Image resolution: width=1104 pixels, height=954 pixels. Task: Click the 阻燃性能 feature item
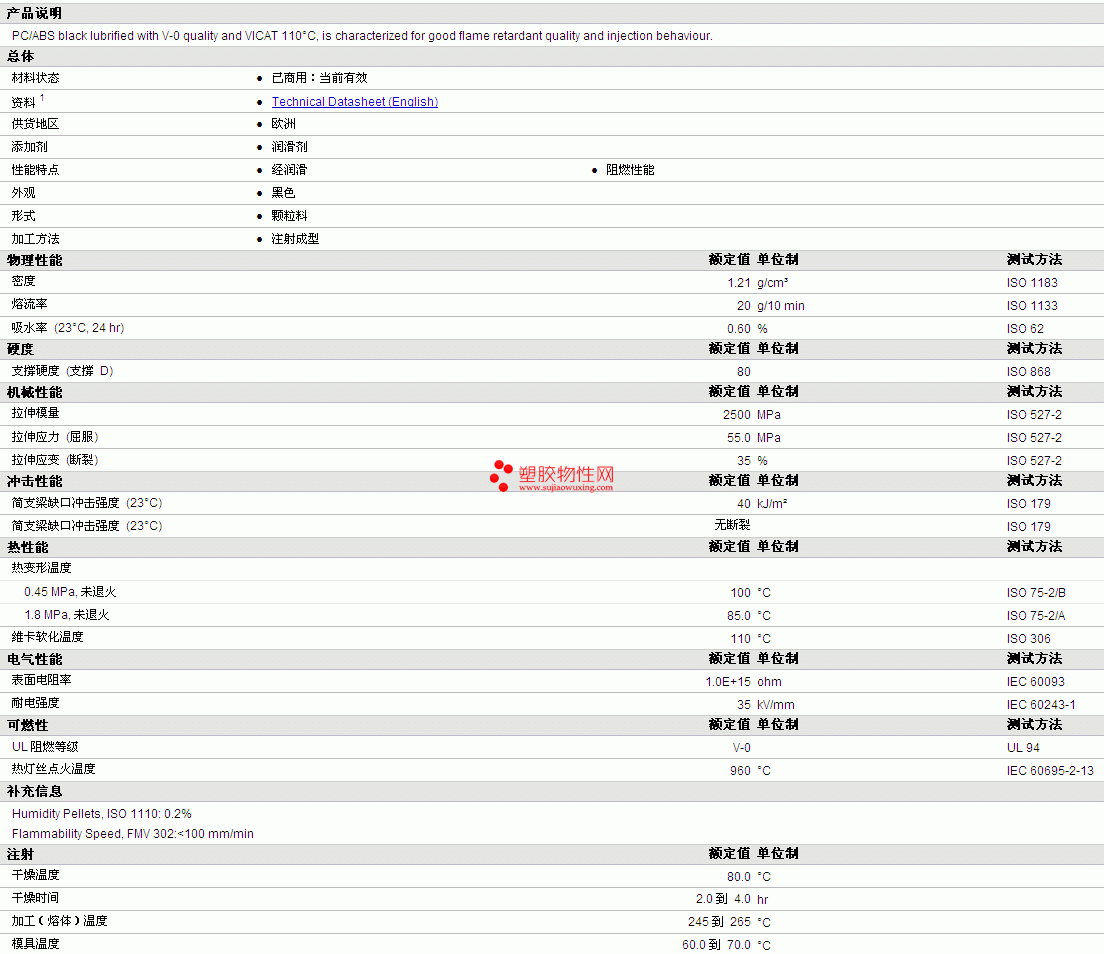pyautogui.click(x=630, y=170)
